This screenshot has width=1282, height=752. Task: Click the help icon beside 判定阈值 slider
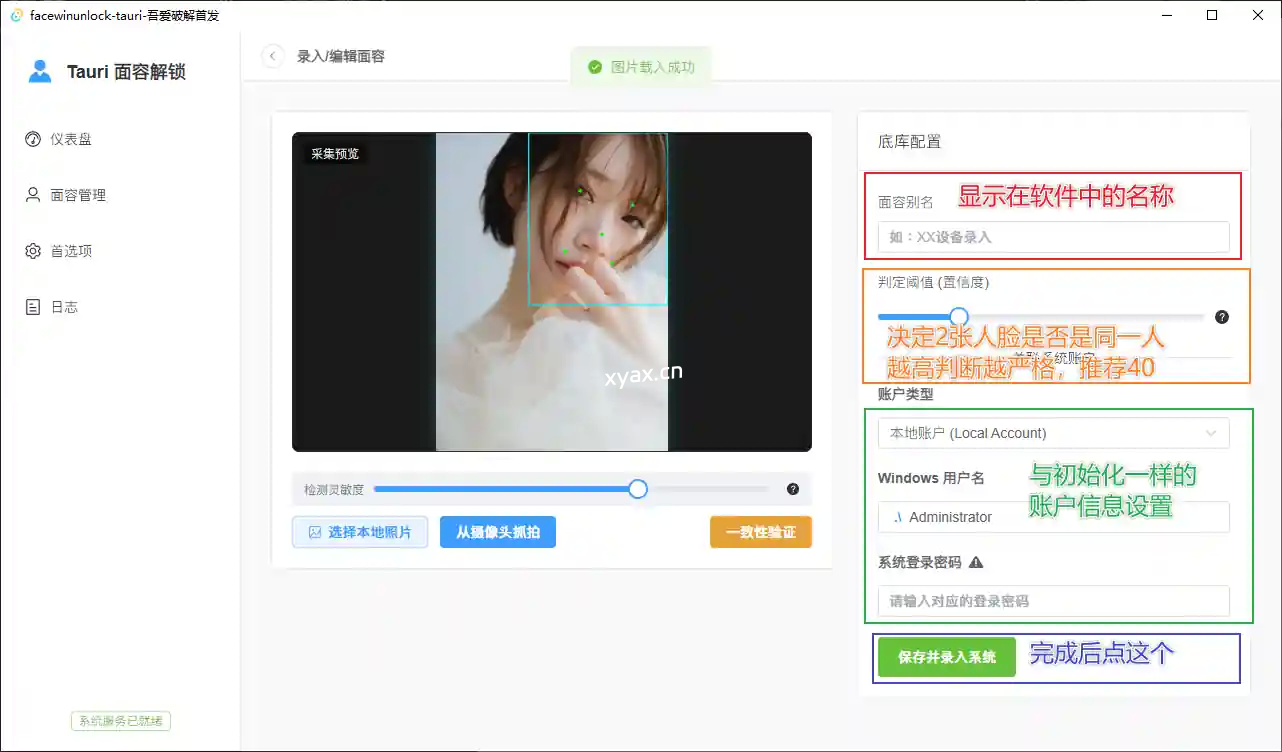pos(1222,317)
